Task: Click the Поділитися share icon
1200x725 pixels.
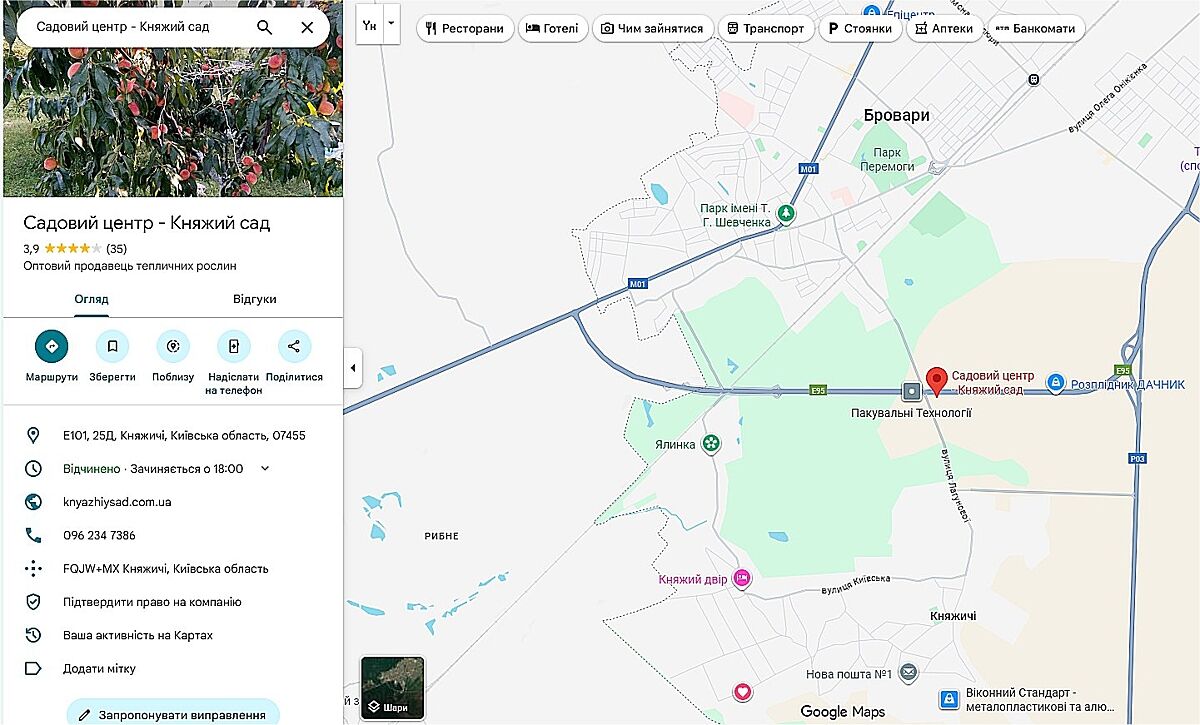Action: tap(294, 347)
